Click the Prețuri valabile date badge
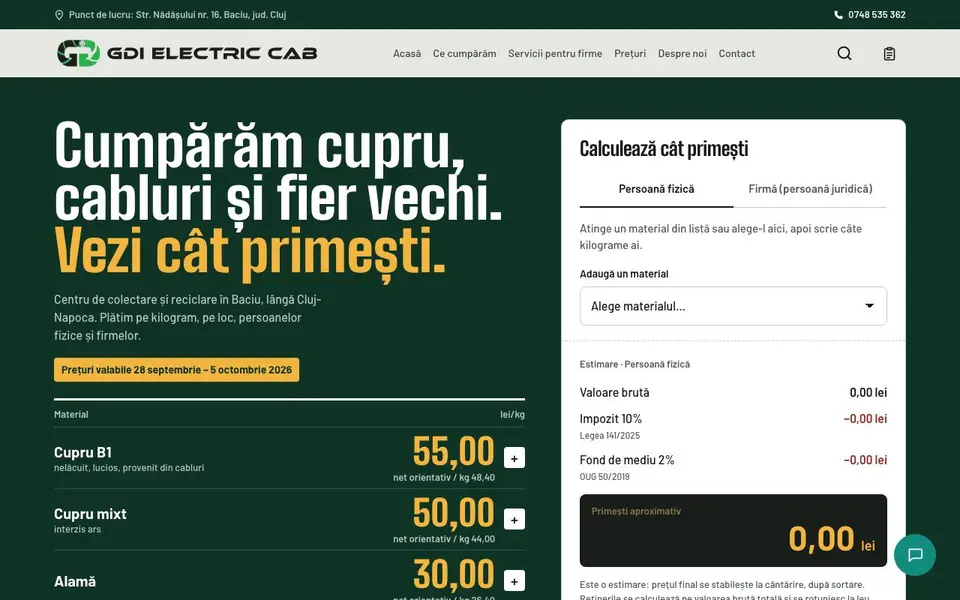The width and height of the screenshot is (960, 600). click(176, 370)
